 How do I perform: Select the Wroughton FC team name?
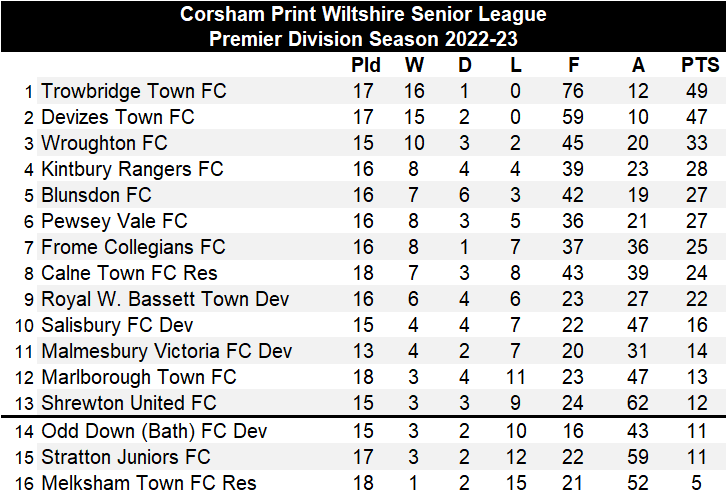(x=104, y=143)
